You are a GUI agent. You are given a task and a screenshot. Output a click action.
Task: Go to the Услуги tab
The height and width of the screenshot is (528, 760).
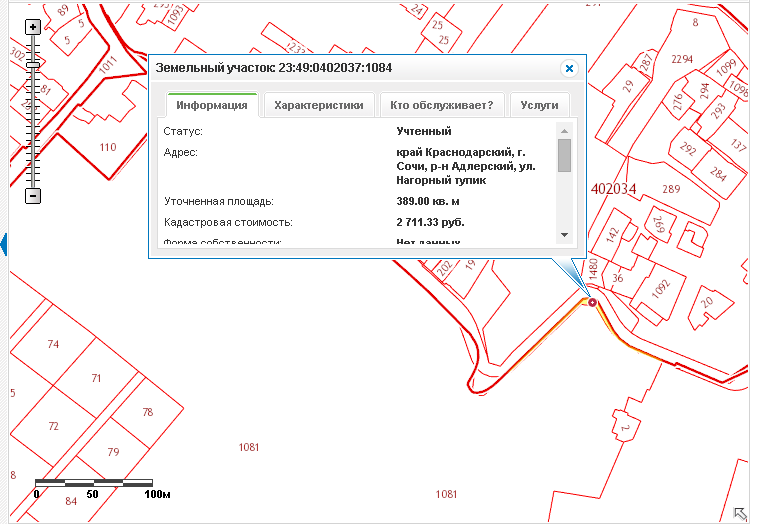coord(540,105)
